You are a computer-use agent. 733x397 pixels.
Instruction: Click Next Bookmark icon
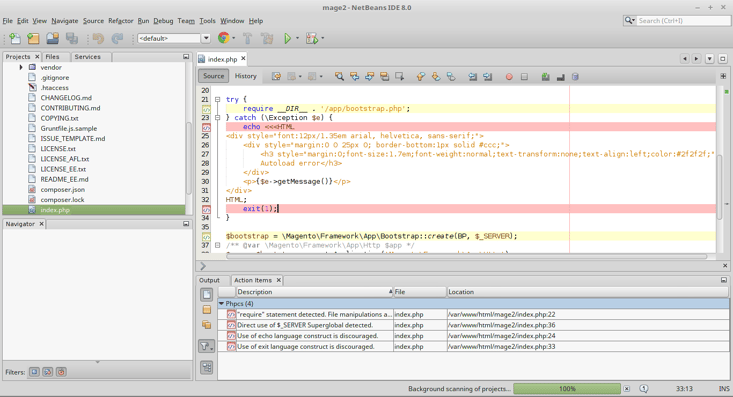click(x=436, y=76)
